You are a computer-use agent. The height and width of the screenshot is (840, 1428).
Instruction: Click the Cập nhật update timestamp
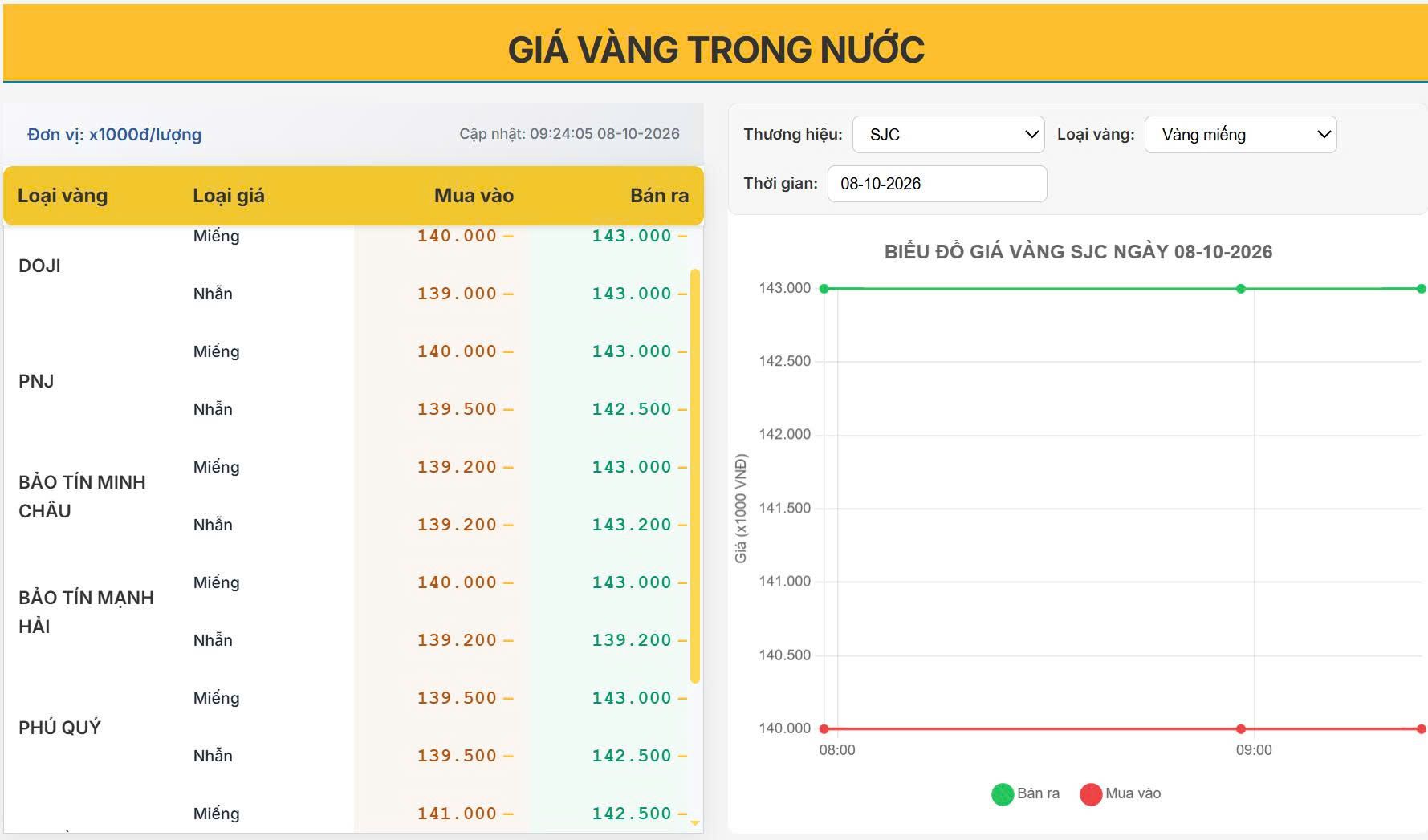(x=569, y=134)
